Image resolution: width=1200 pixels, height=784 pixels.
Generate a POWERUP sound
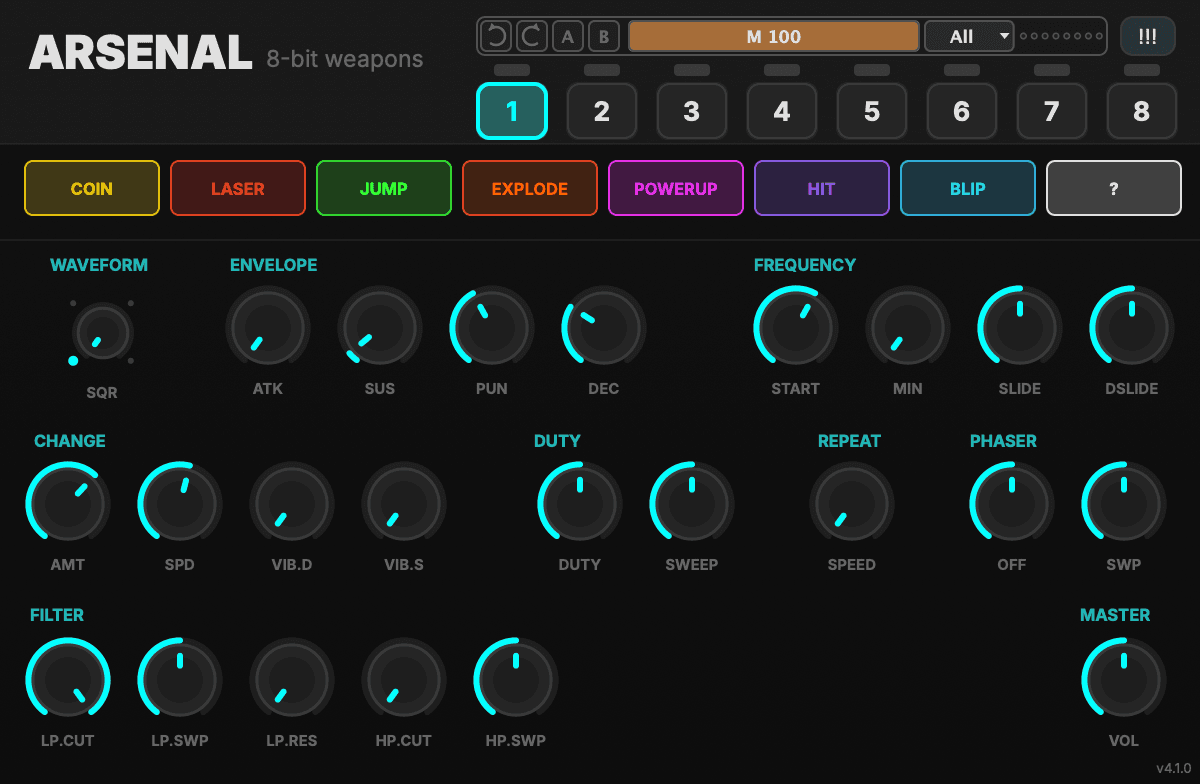(676, 188)
